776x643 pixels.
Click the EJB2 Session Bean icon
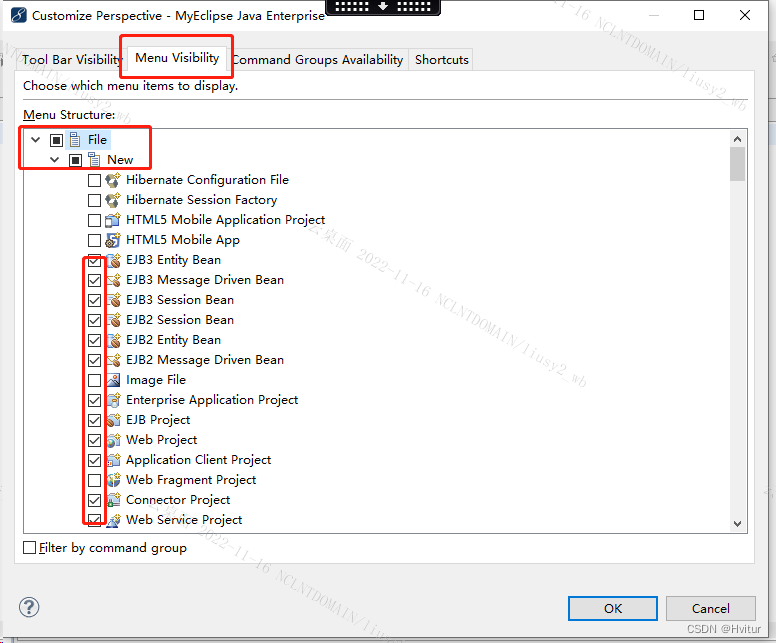[x=114, y=320]
